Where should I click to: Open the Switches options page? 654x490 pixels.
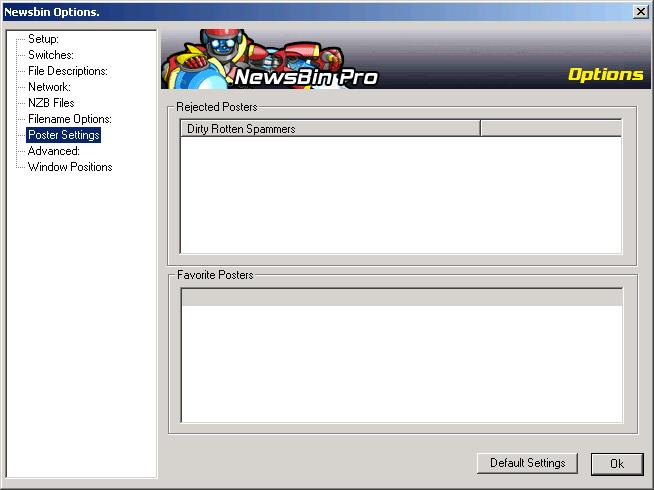click(50, 55)
